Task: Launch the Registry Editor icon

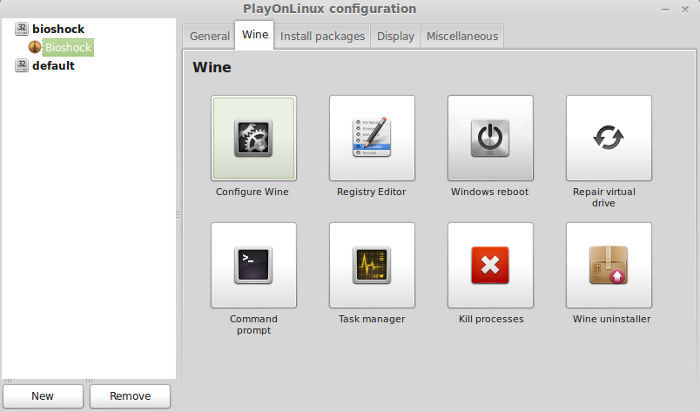Action: [x=372, y=138]
